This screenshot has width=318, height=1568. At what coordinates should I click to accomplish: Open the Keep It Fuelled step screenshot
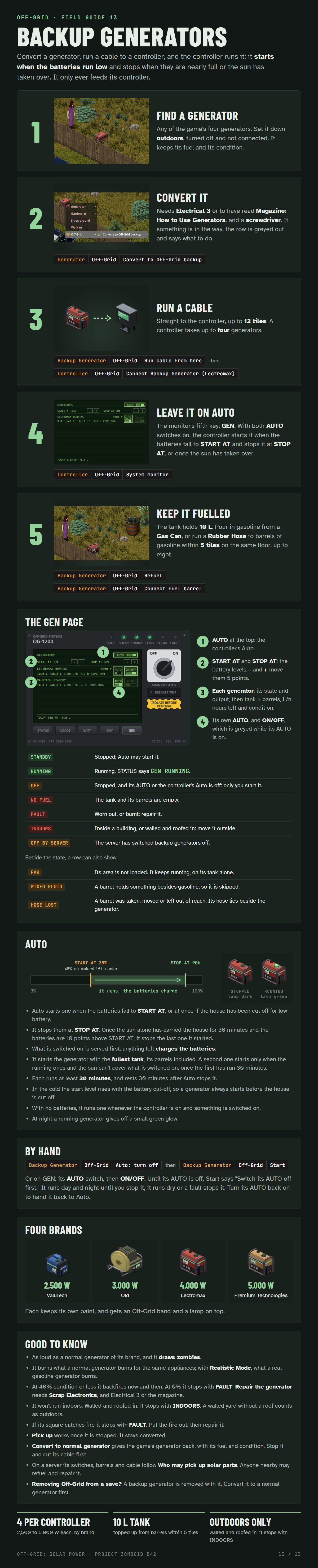[101, 533]
